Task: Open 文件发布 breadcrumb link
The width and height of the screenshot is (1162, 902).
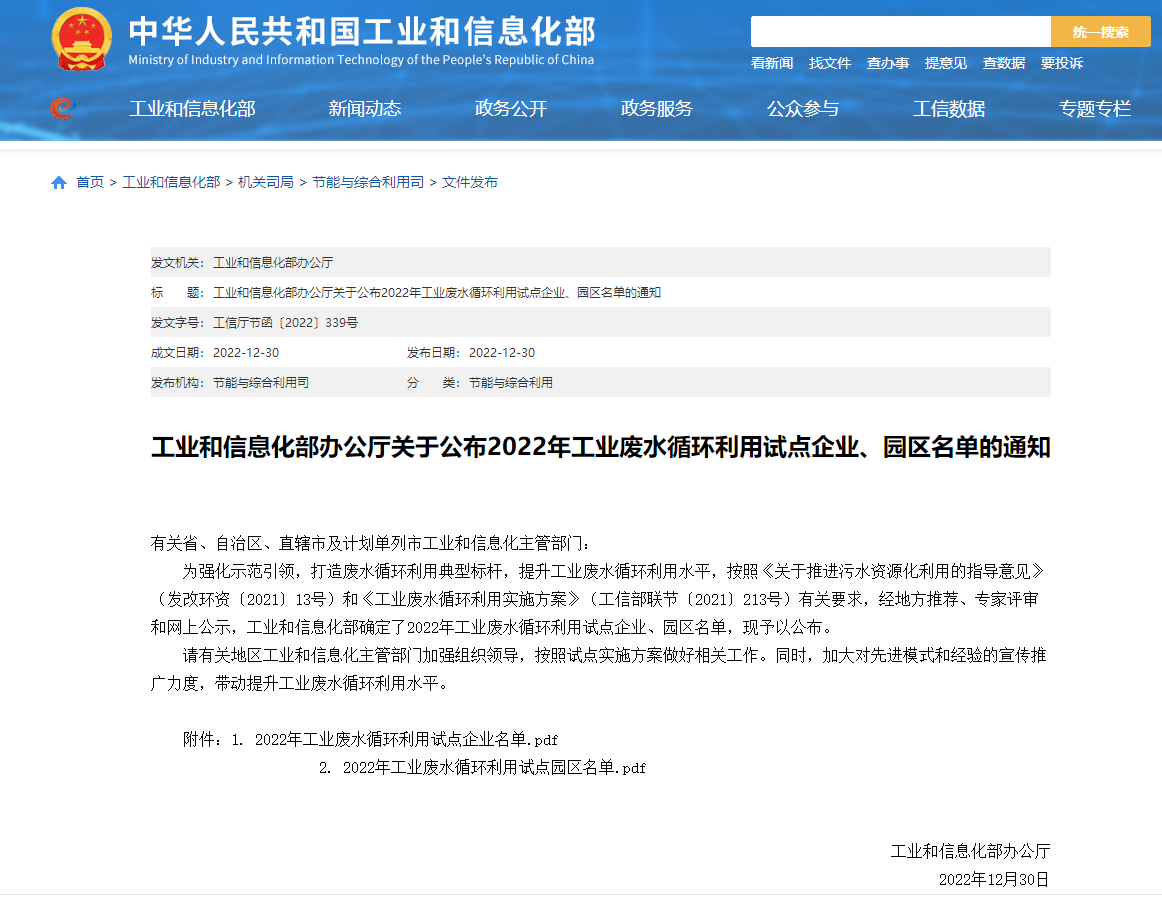Action: click(x=469, y=182)
